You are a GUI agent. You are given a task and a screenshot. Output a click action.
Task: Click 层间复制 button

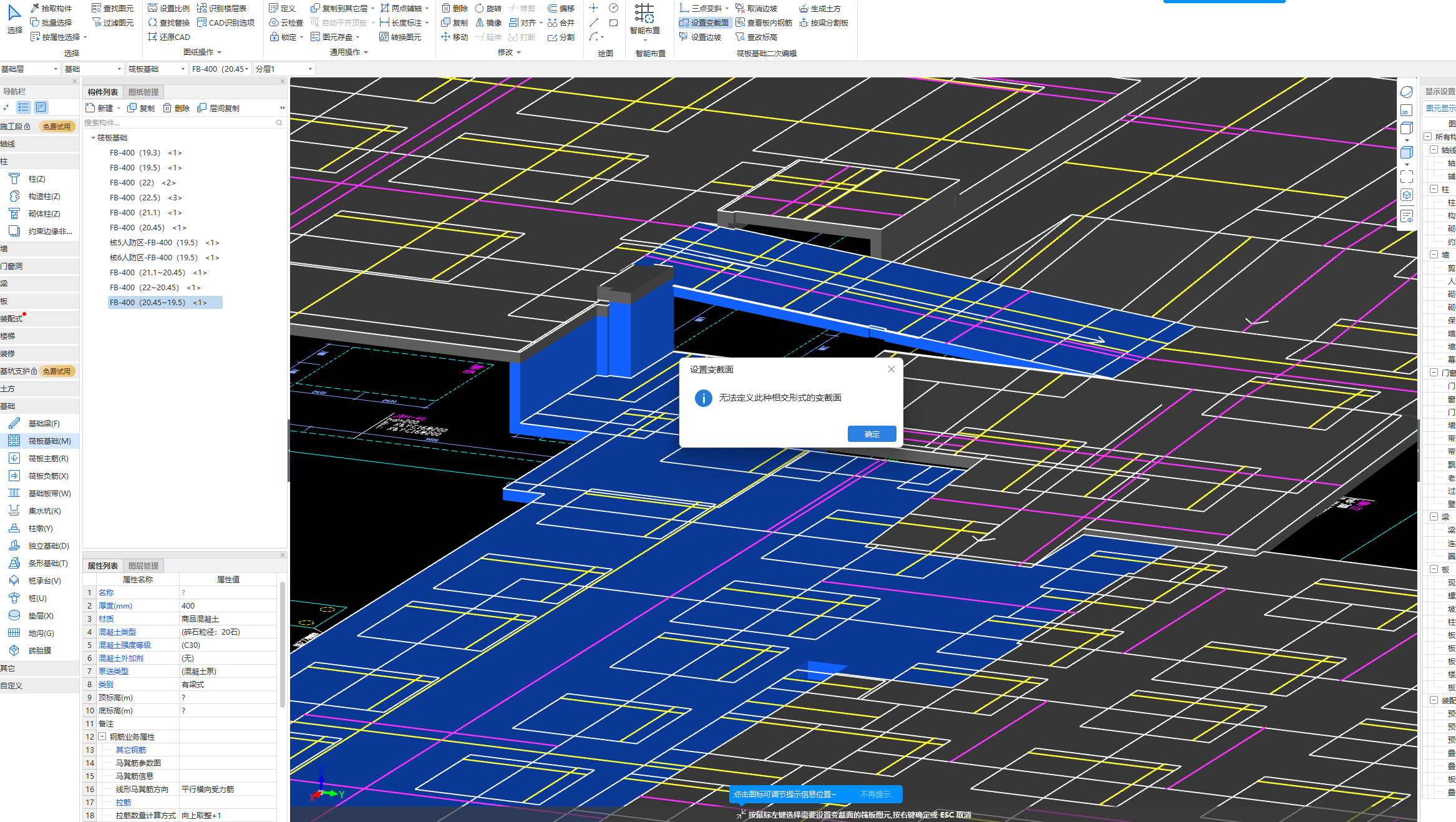(x=218, y=108)
